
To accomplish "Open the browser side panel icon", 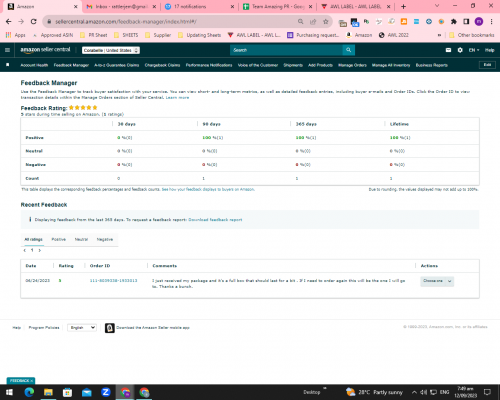I will pyautogui.click(x=466, y=22).
